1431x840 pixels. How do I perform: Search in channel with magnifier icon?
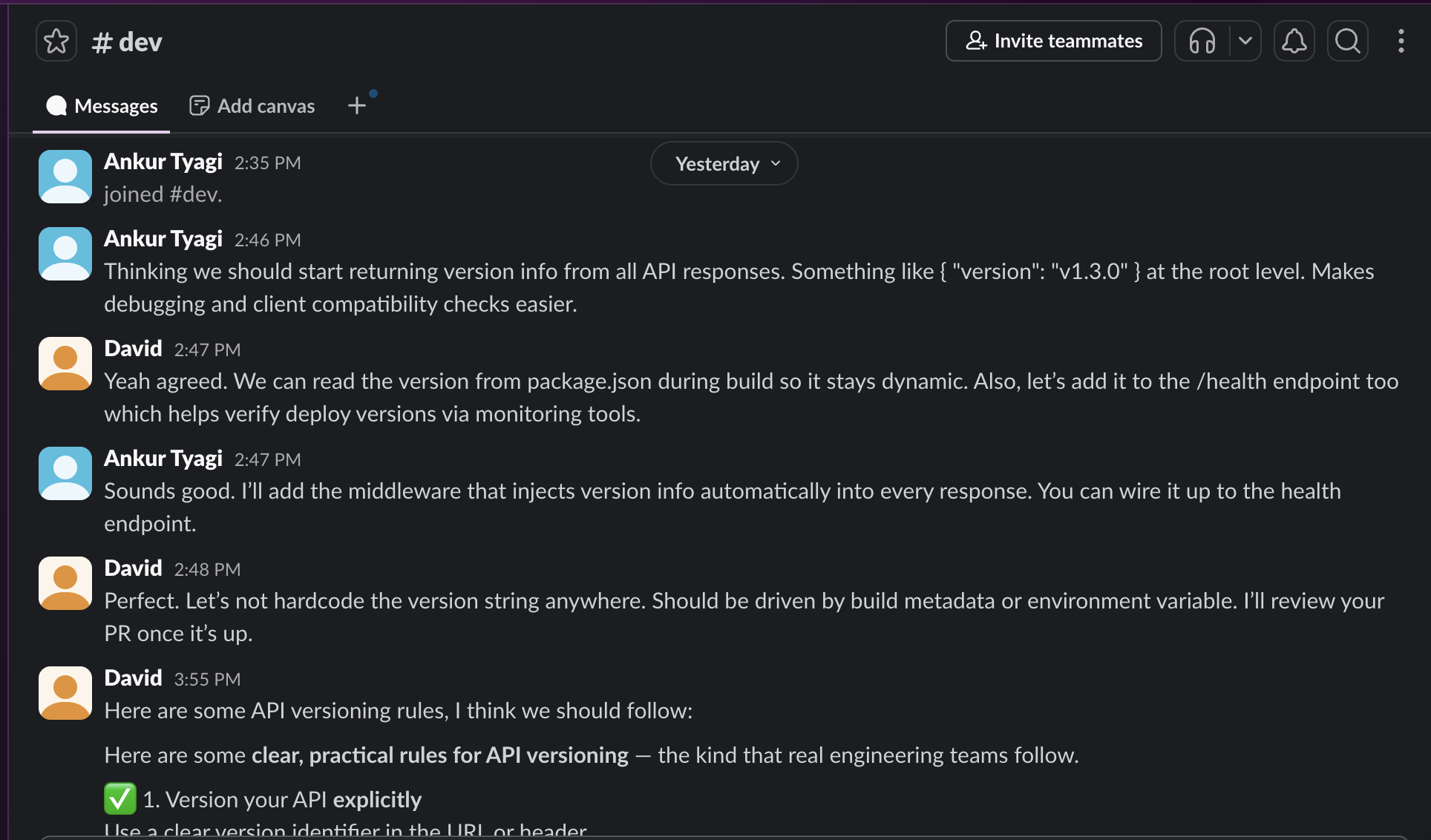point(1347,41)
